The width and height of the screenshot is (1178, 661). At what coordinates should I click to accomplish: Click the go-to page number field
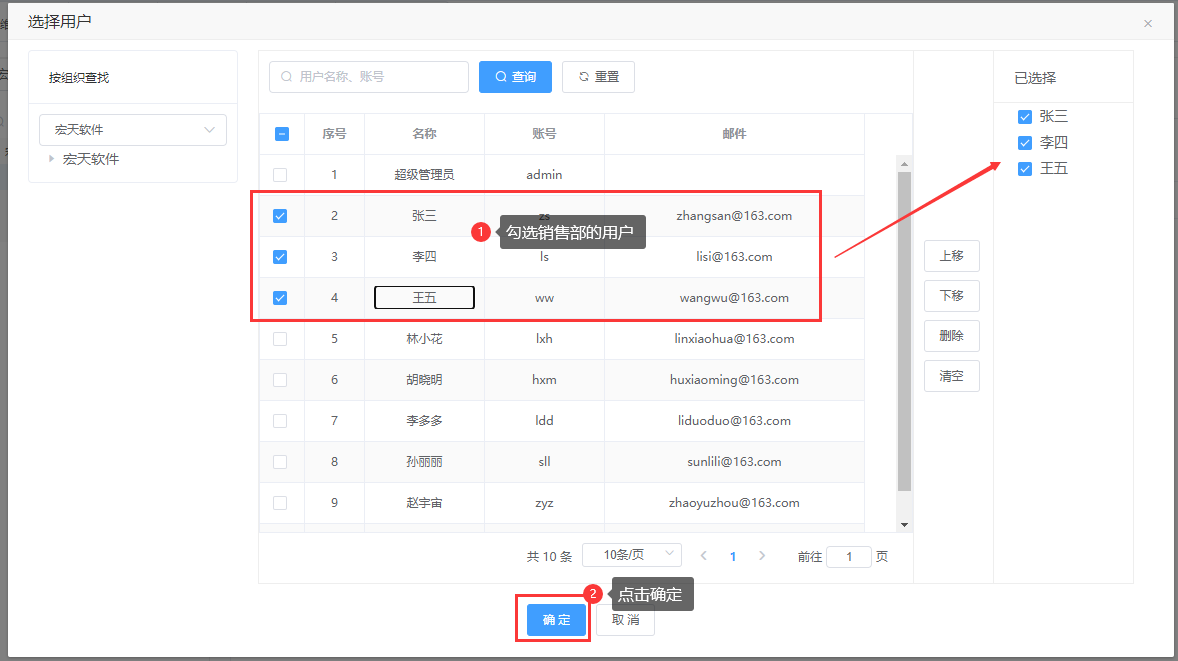849,557
